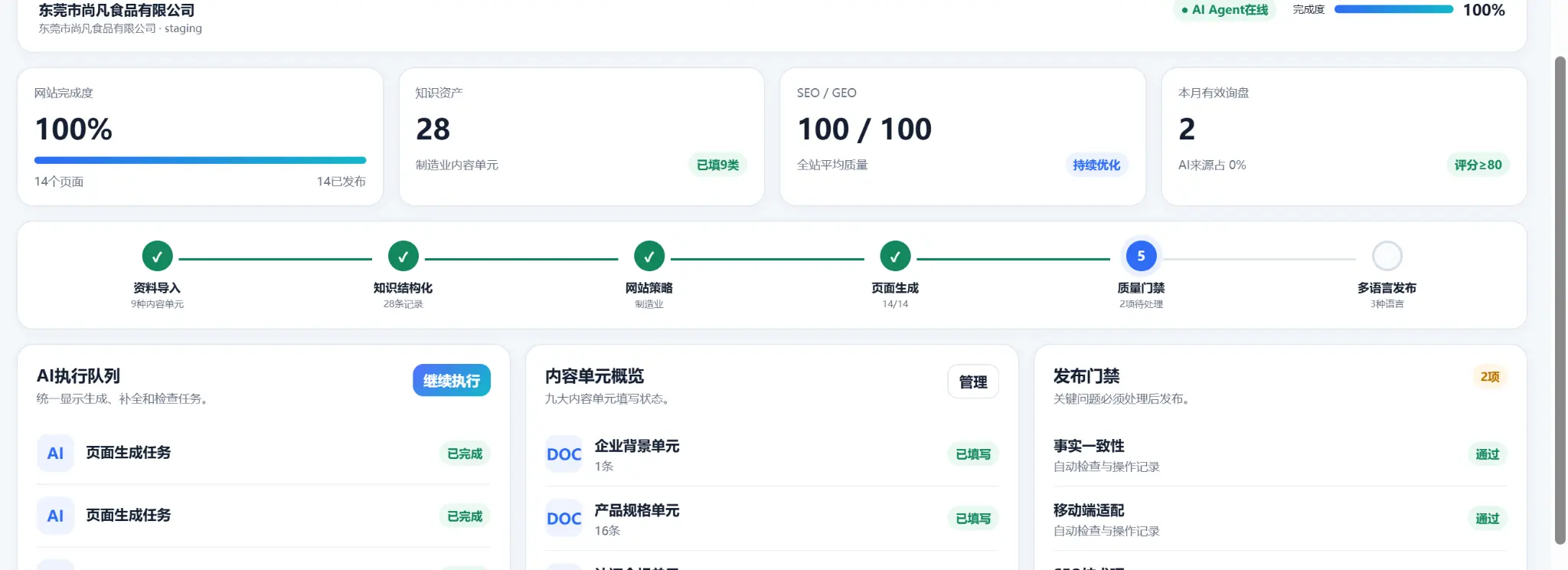Click the 东莞市尚凡食品有限公司 heading
The width and height of the screenshot is (1568, 570).
[x=116, y=10]
